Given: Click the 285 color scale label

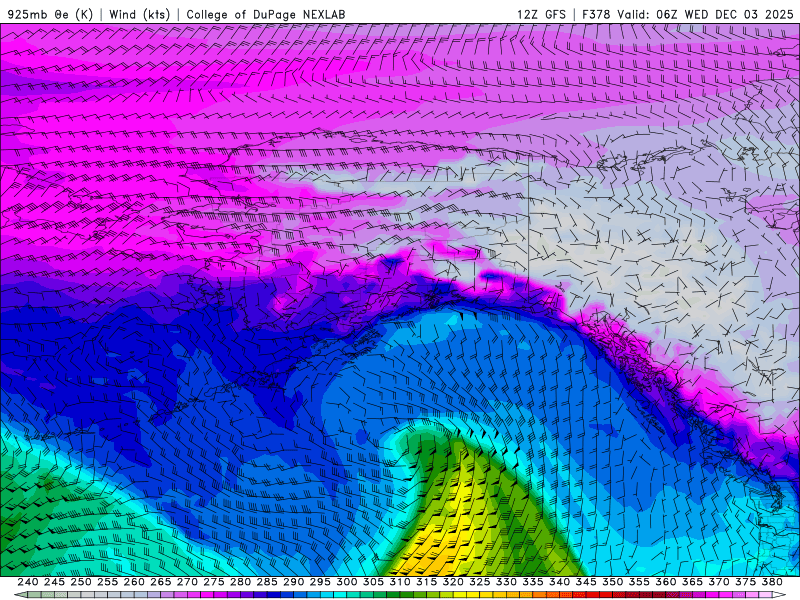Looking at the screenshot, I should coord(267,582).
